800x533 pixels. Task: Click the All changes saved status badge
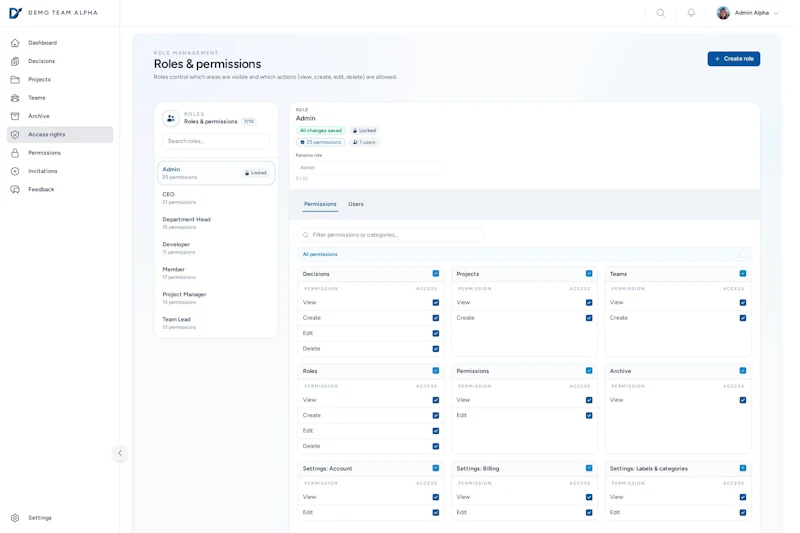coord(320,131)
